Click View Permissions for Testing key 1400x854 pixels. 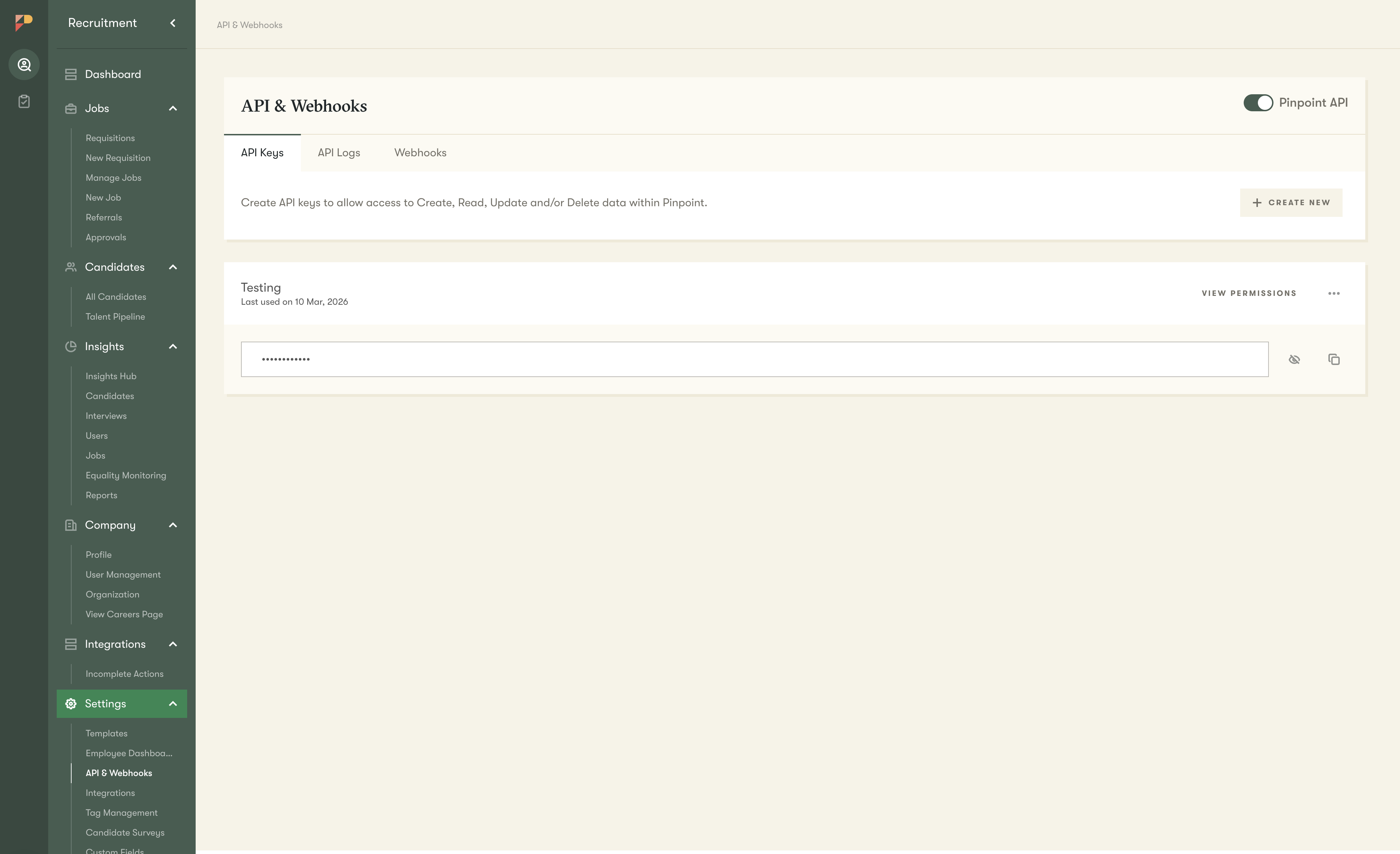[1248, 293]
